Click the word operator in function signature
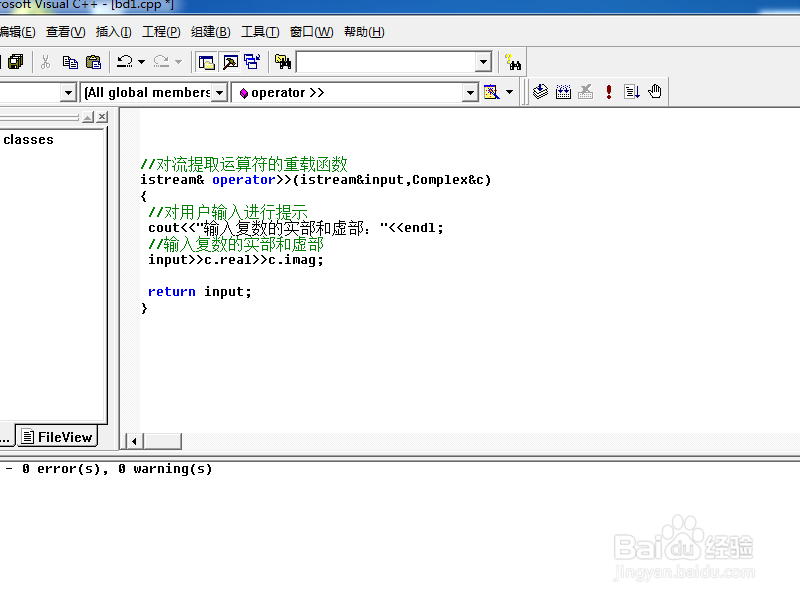 (x=244, y=180)
